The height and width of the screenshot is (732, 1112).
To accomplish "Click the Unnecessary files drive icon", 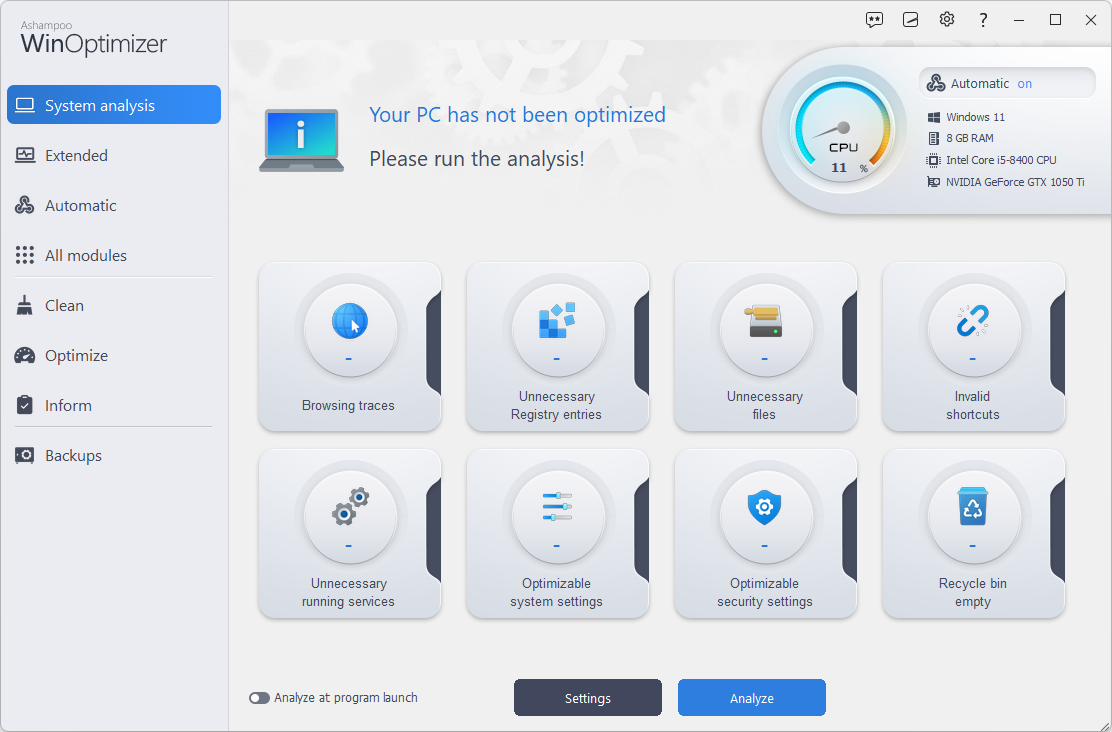I will [764, 321].
